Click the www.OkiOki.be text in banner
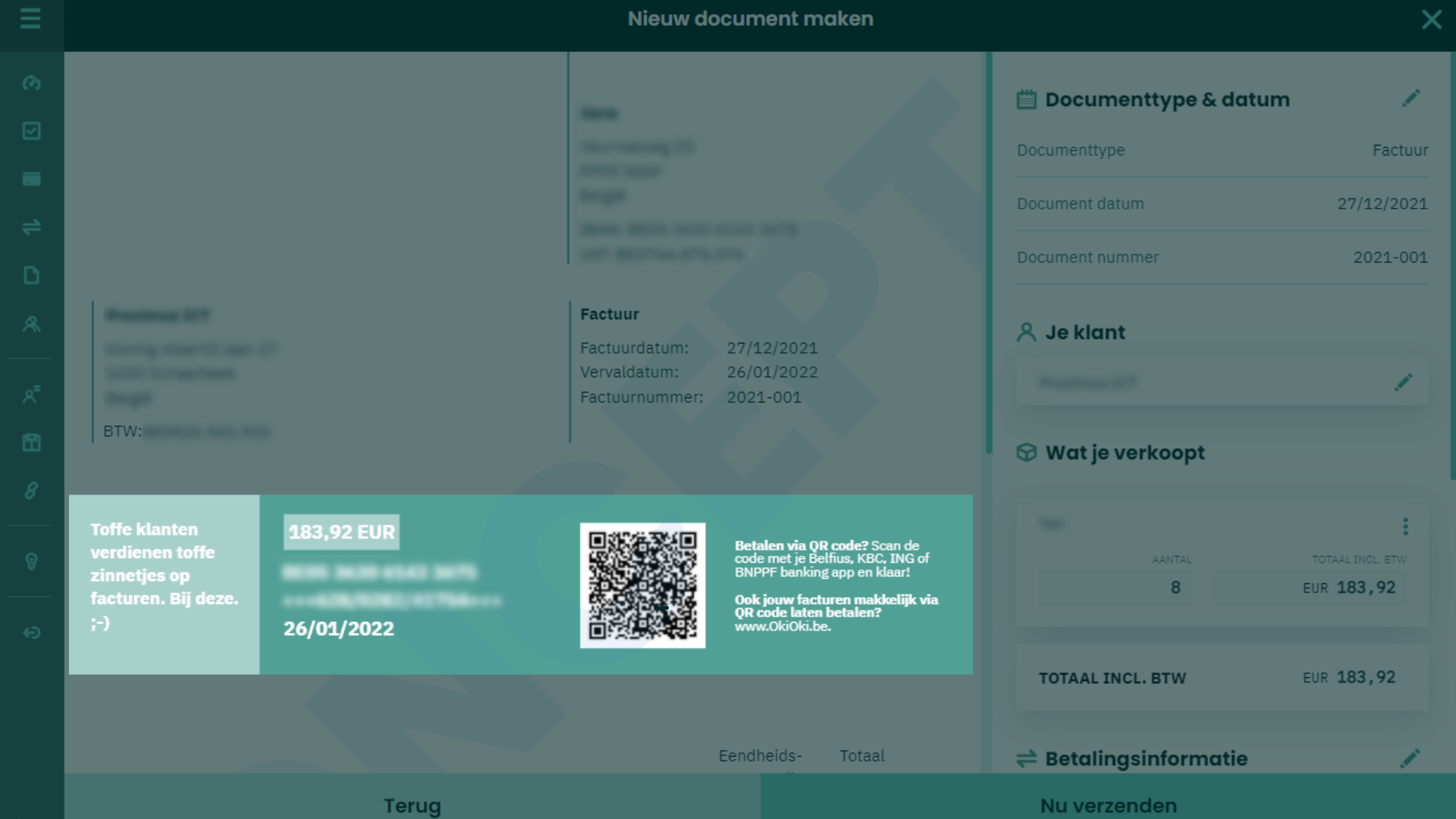 tap(783, 626)
